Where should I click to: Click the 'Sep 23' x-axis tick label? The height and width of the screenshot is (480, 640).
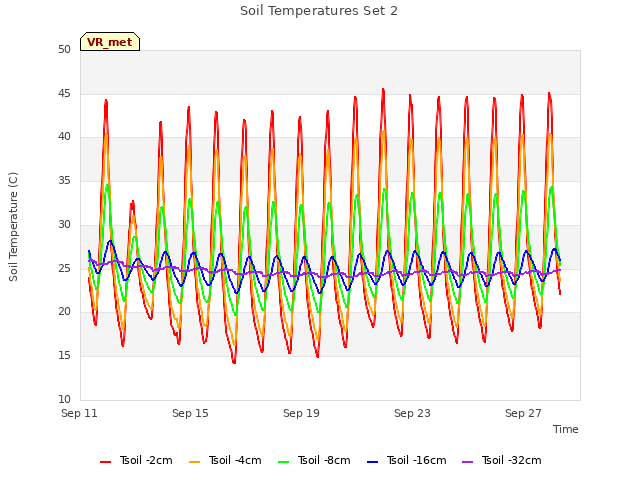[x=412, y=413]
